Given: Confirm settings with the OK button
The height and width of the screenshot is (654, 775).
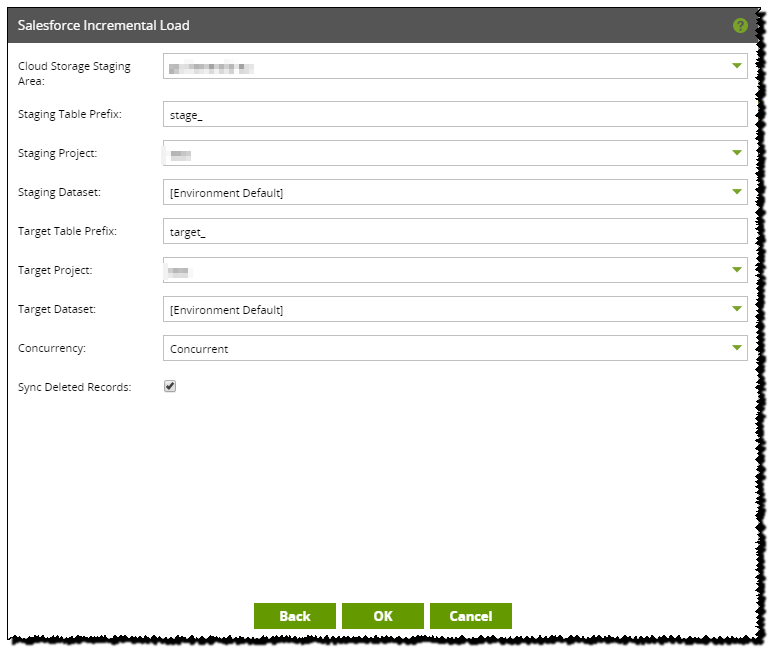Looking at the screenshot, I should click(383, 616).
